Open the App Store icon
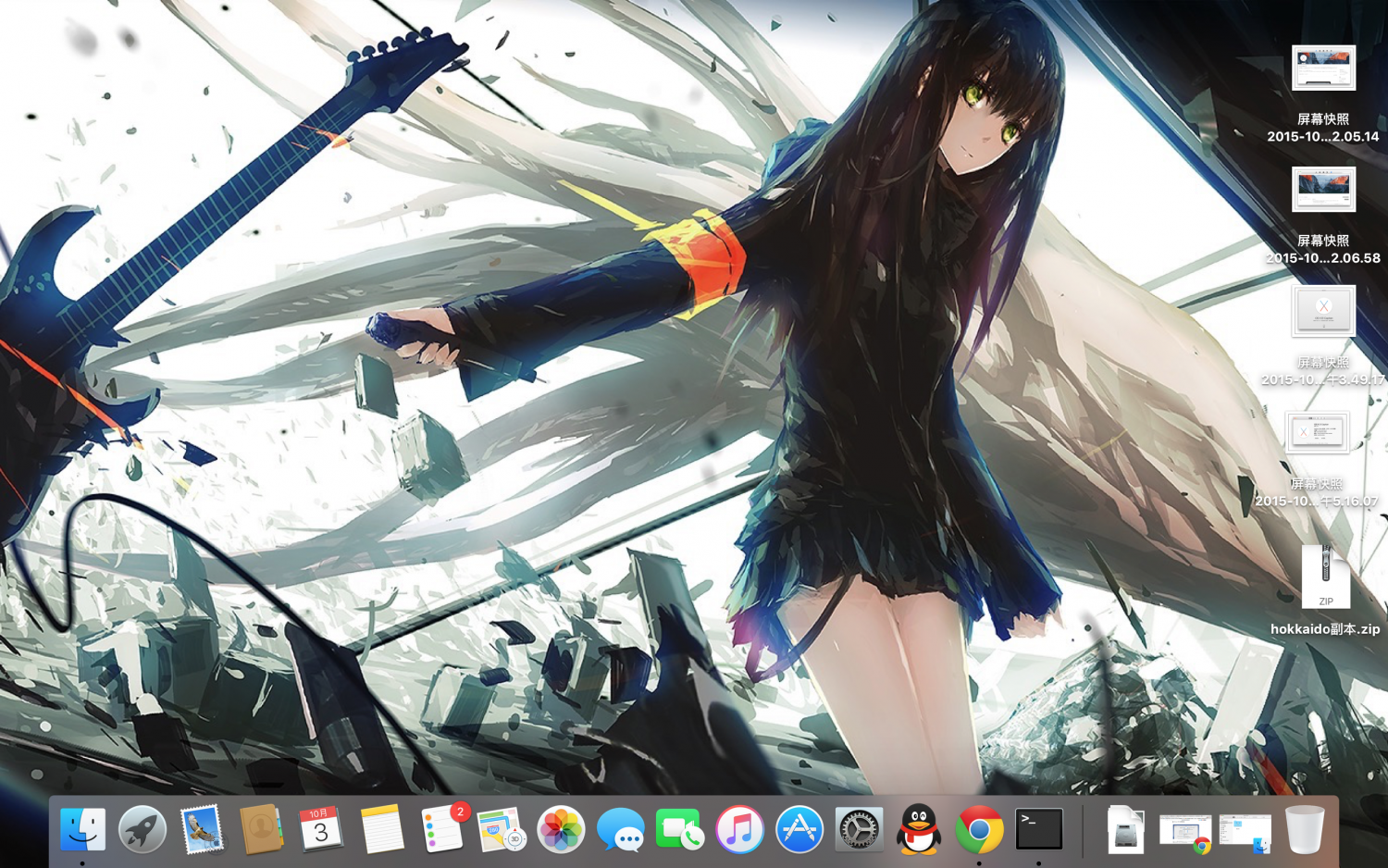1388x868 pixels. pos(799,829)
